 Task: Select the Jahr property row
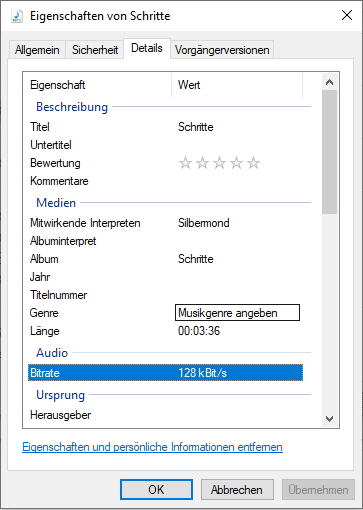166,277
